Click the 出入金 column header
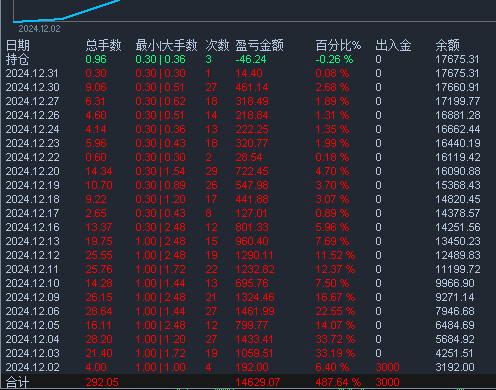The height and width of the screenshot is (390, 496). coord(393,45)
